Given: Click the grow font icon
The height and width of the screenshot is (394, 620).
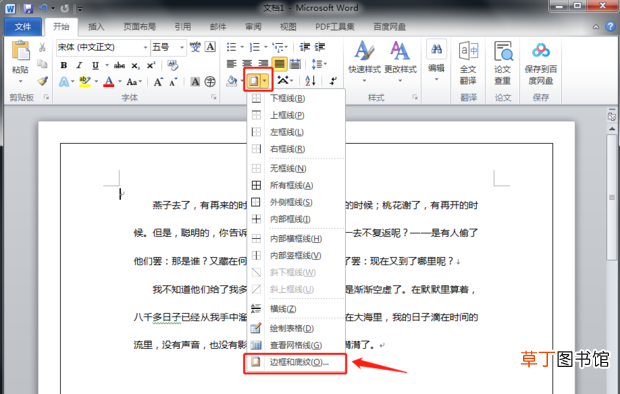Looking at the screenshot, I should (158, 82).
